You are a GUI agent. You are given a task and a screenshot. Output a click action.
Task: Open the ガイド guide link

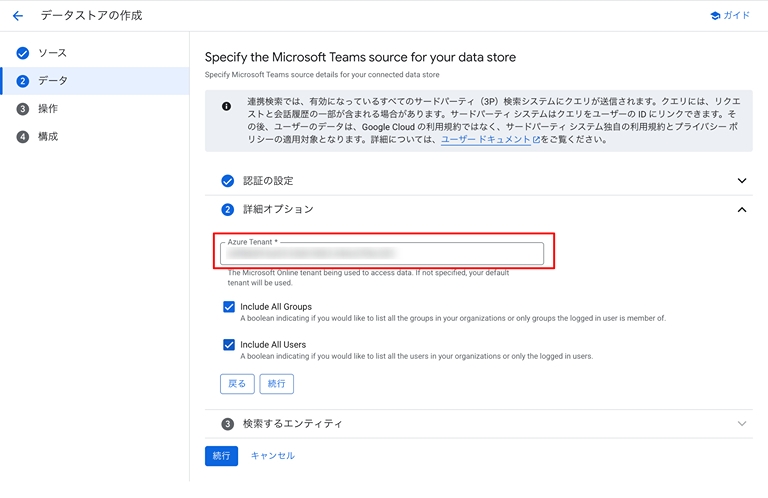pos(730,15)
